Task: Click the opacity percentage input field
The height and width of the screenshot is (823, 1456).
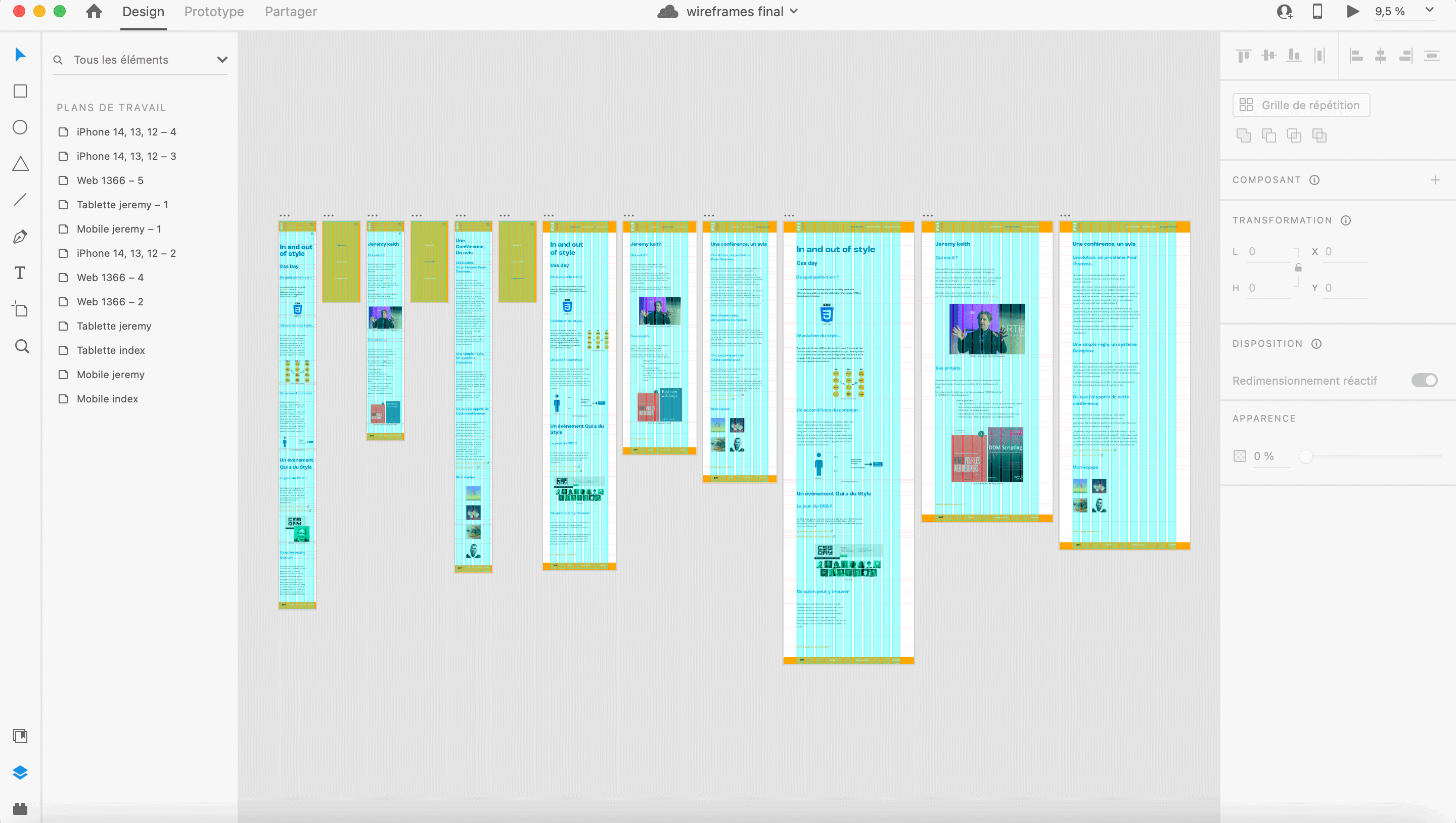Action: click(1269, 456)
